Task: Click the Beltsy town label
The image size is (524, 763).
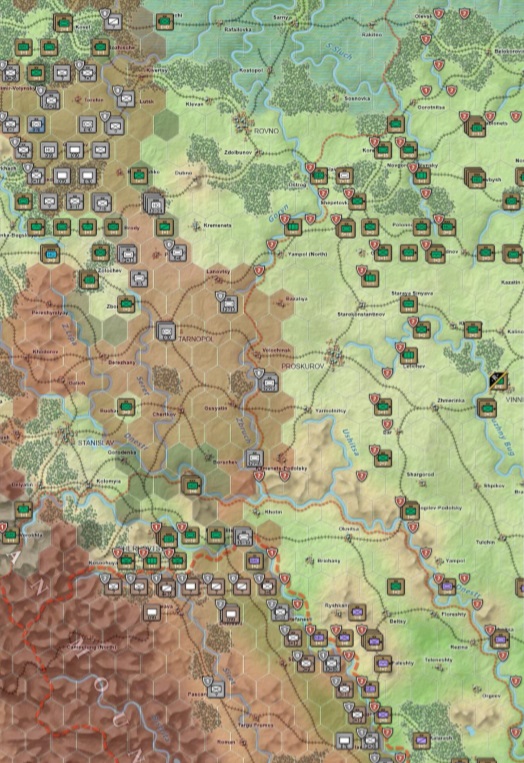Action: point(398,621)
